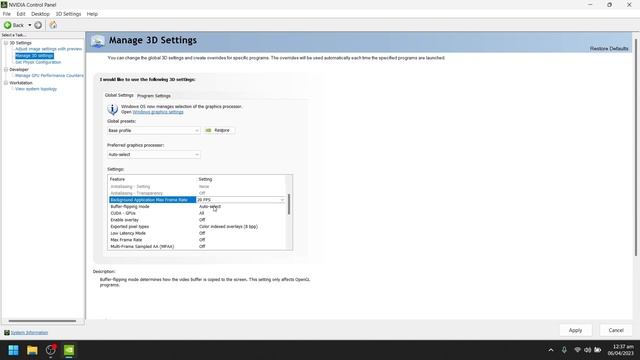Show hidden system tray icons
640x360 pixels.
tap(551, 350)
